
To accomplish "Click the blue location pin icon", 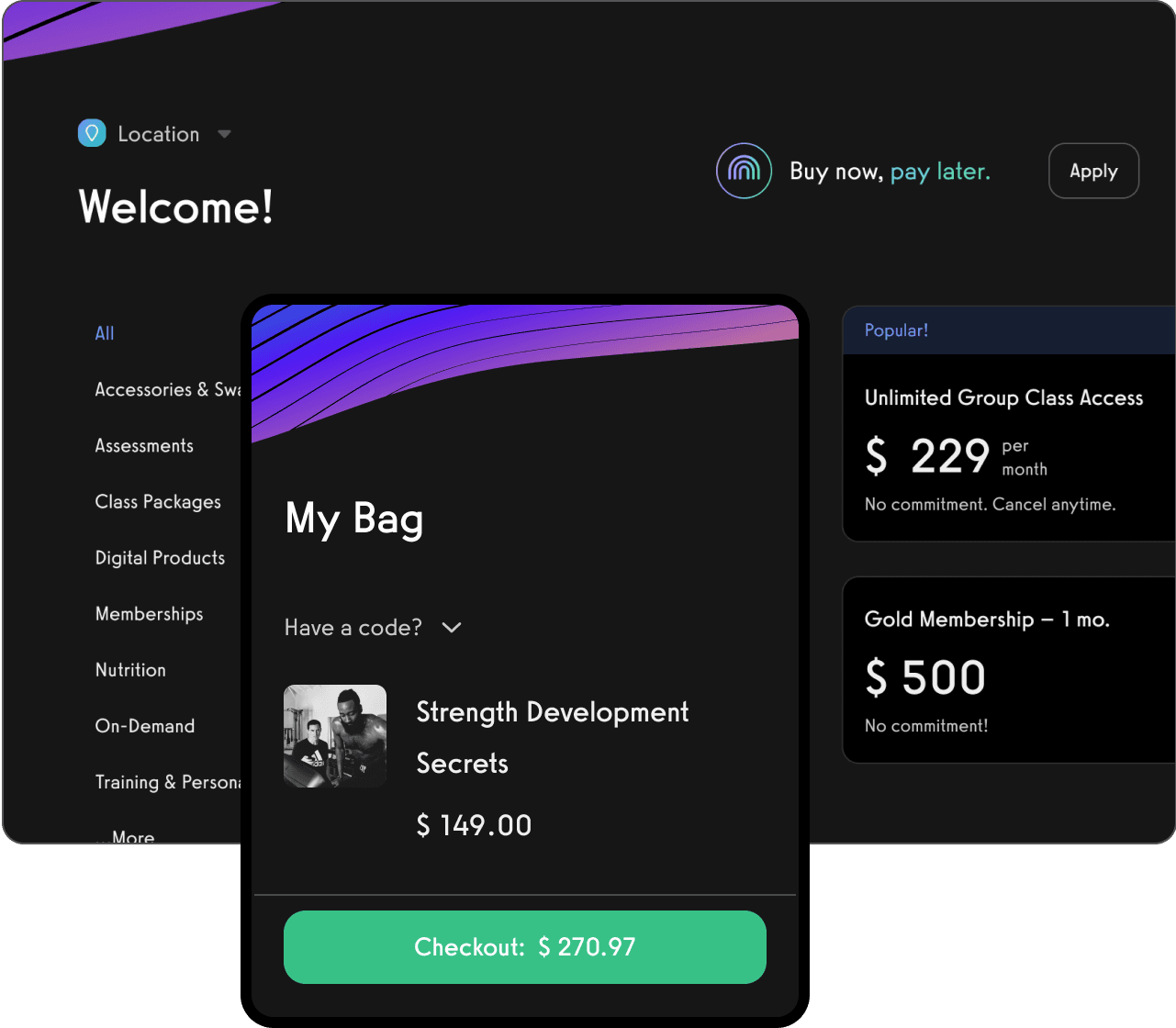I will coord(92,134).
